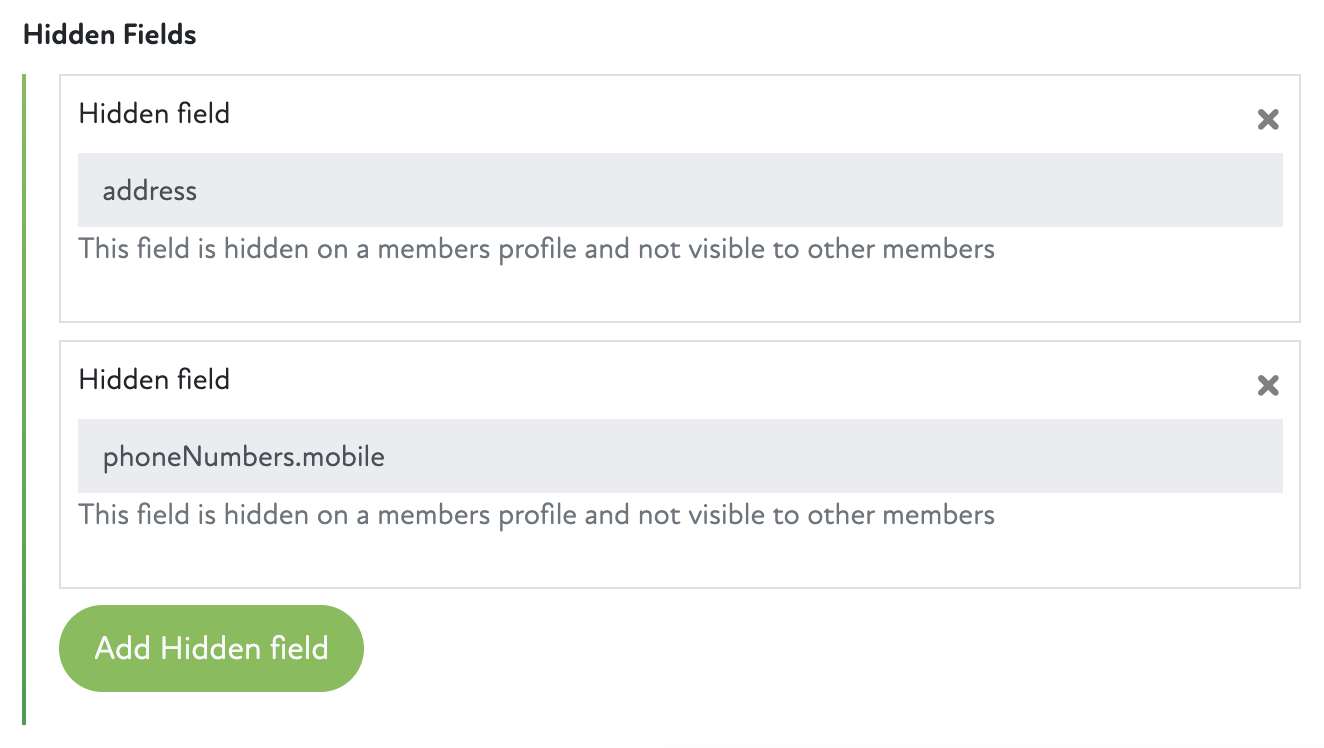Click the Hidden field label above phoneNumbers.mobile
Screen dimensions: 1324x748
154,380
